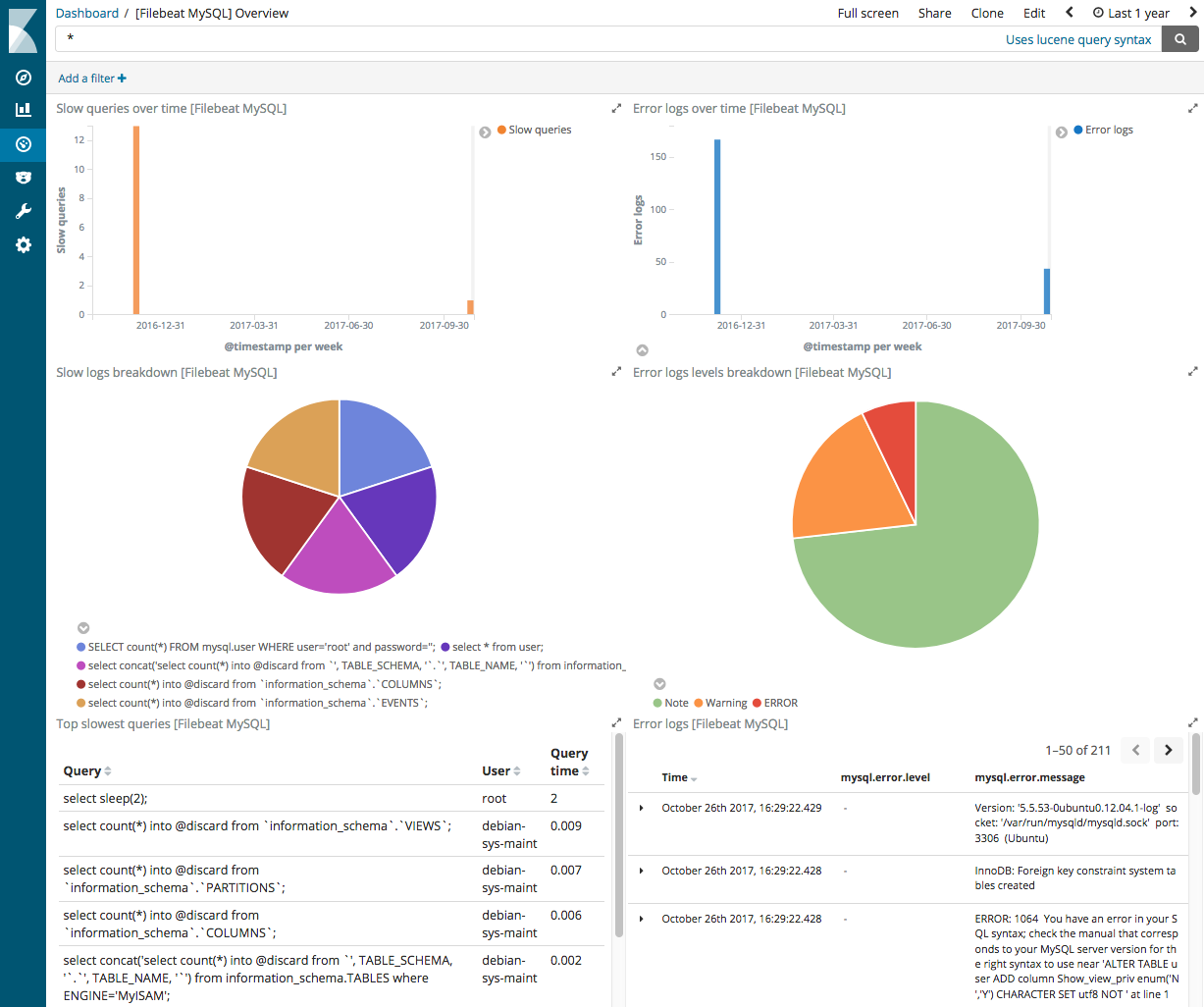The width and height of the screenshot is (1204, 1007).
Task: Expand the Slow queries chart legend chevron
Action: click(485, 131)
